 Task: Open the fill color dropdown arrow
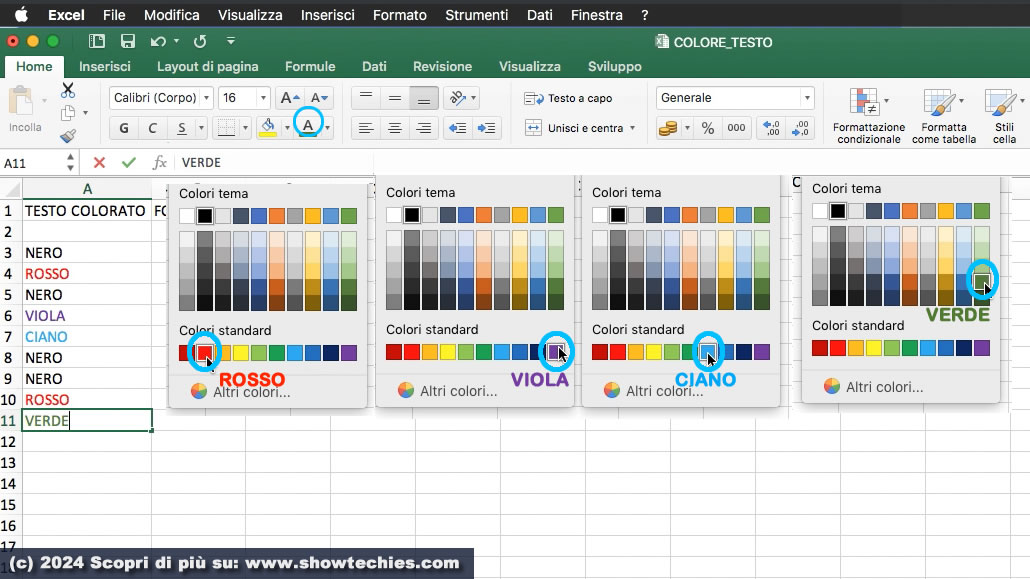pos(286,128)
